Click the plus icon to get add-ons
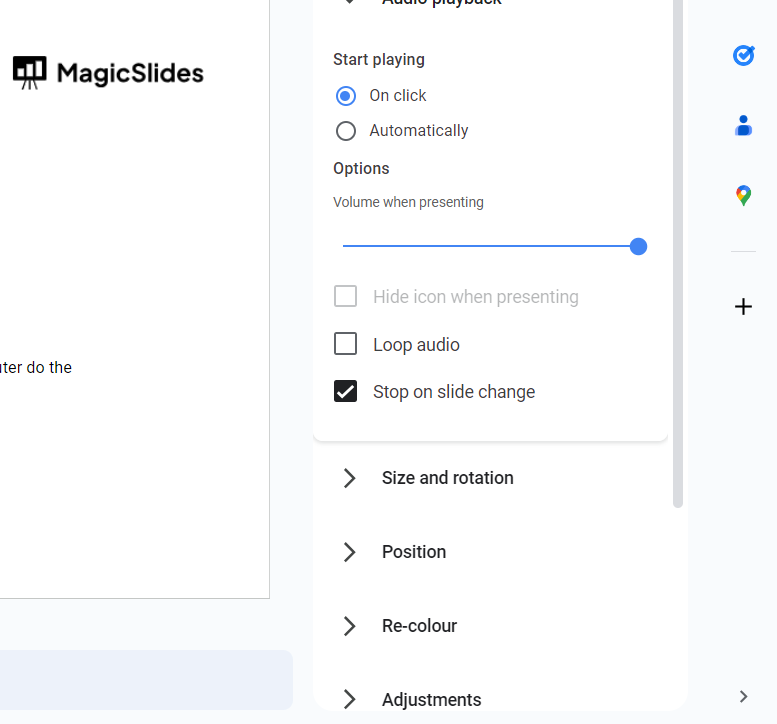 tap(743, 307)
